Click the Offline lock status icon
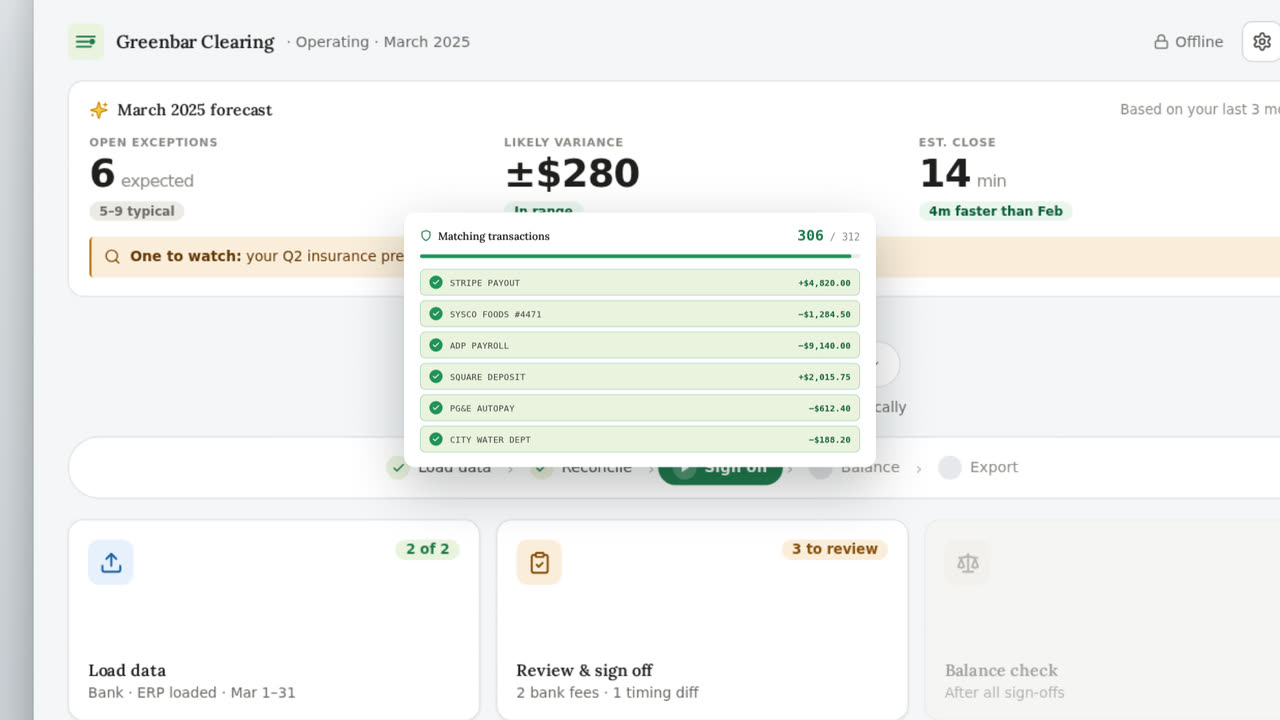This screenshot has height=720, width=1280. pyautogui.click(x=1161, y=42)
